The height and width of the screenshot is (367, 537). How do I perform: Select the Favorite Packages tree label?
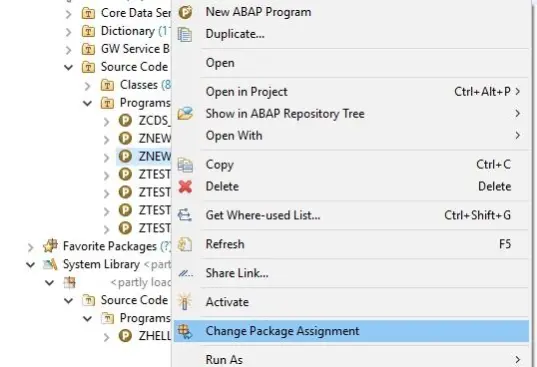110,246
